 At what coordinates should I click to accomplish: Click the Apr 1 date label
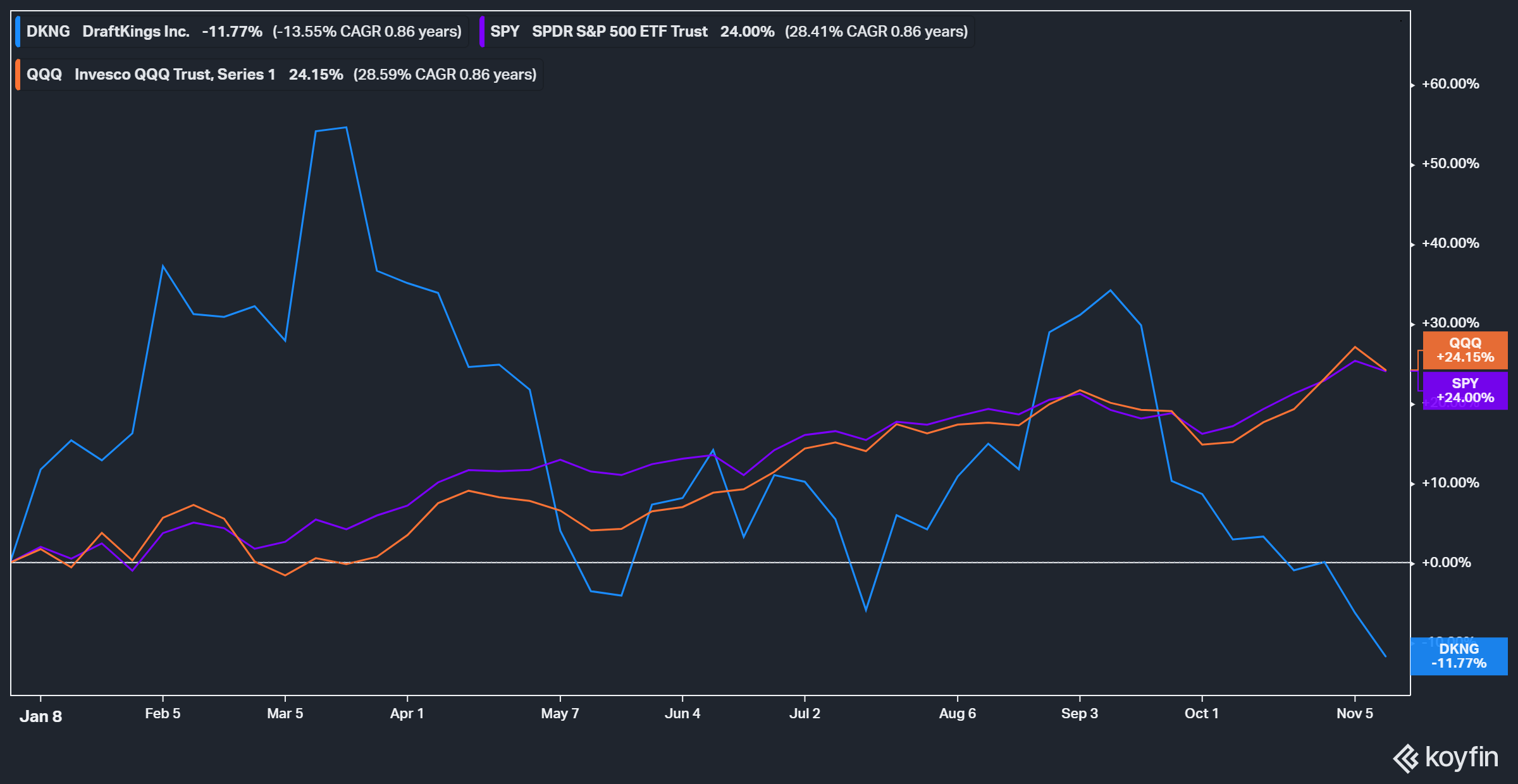(407, 714)
